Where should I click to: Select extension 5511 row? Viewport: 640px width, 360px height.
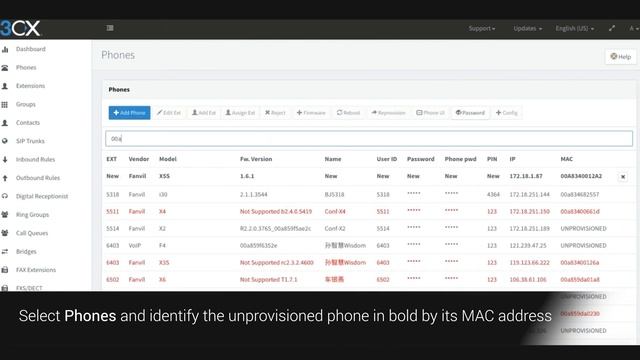pyautogui.click(x=369, y=211)
